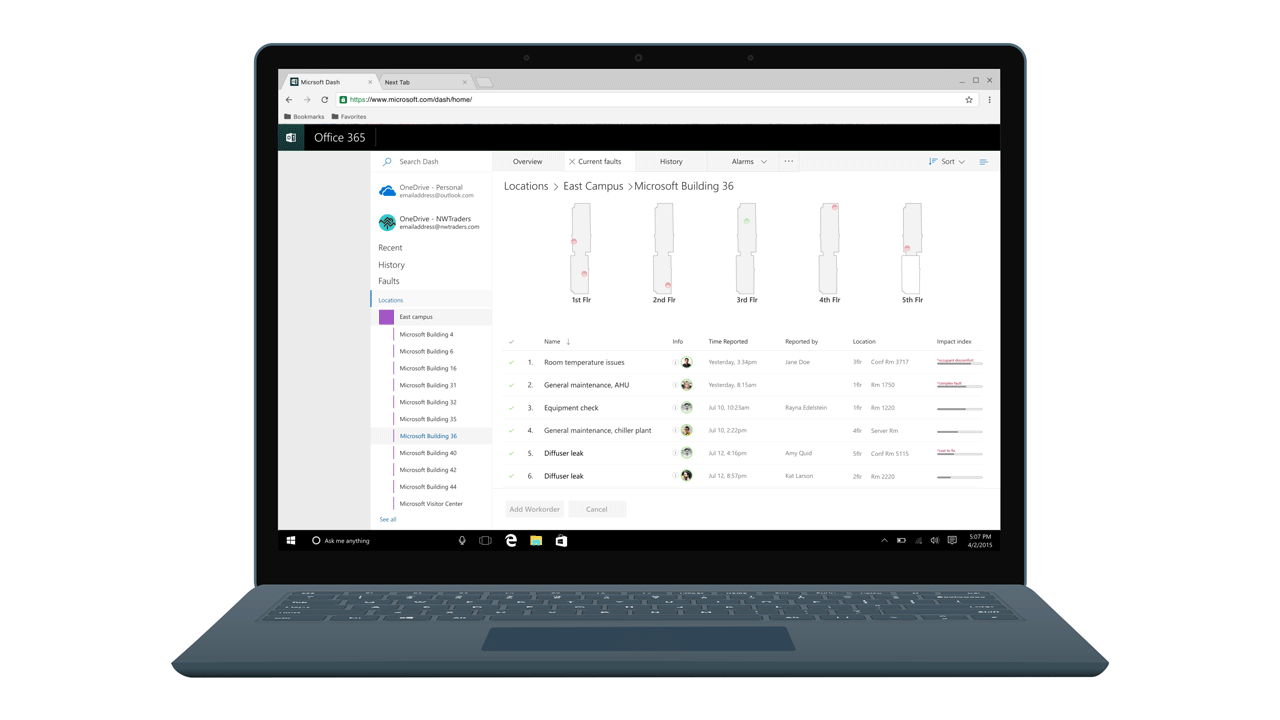
Task: Click the volume icon in tray
Action: pos(935,541)
